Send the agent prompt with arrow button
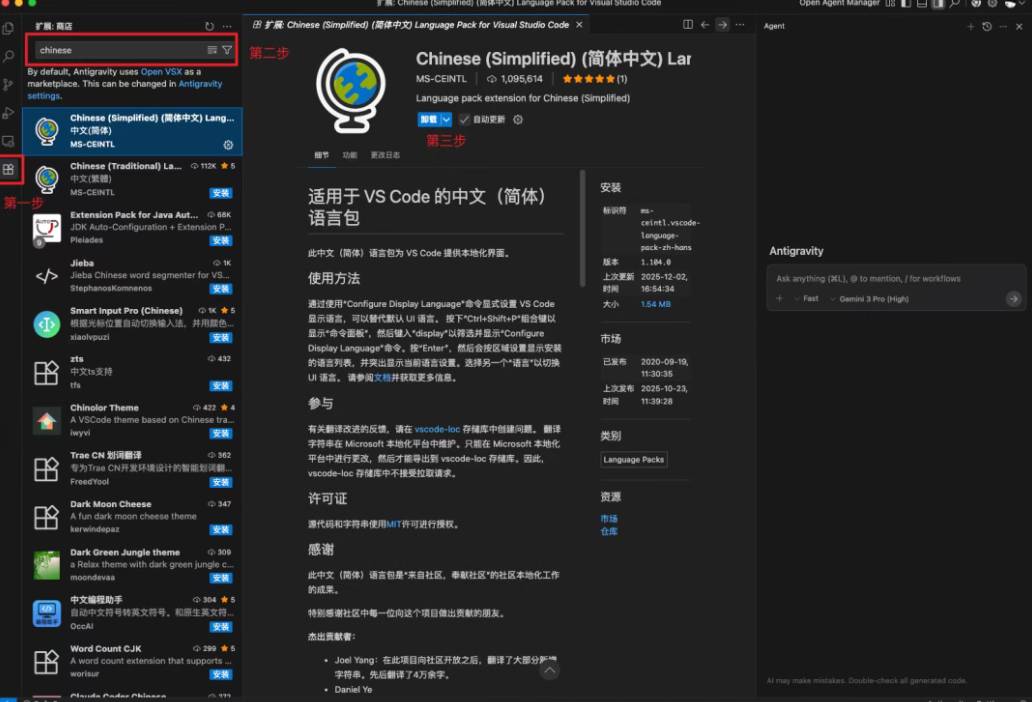Image resolution: width=1032 pixels, height=702 pixels. pos(1013,298)
